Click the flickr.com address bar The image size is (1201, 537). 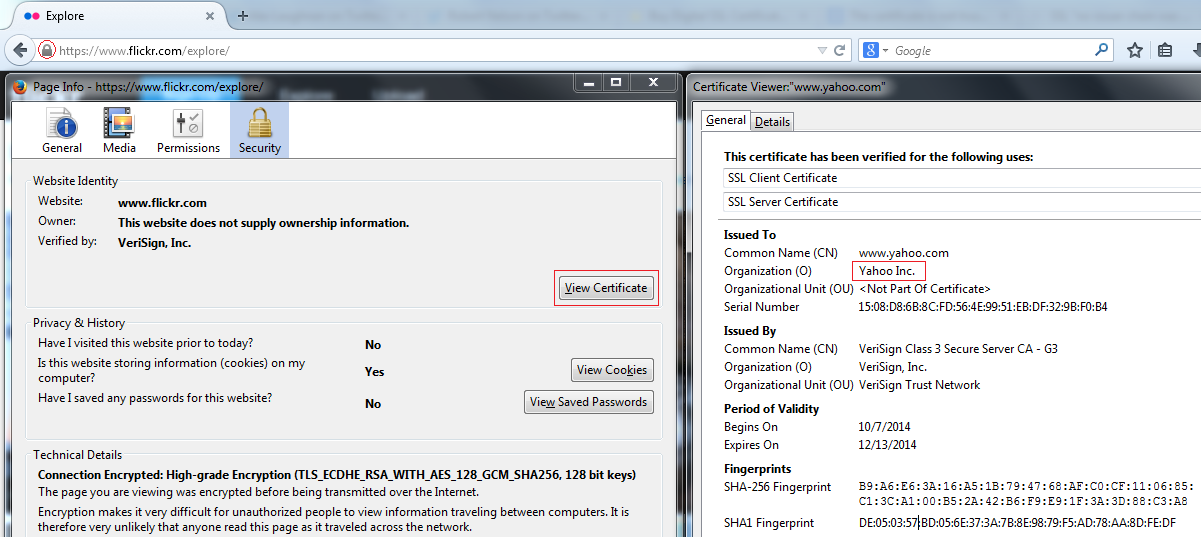point(435,50)
